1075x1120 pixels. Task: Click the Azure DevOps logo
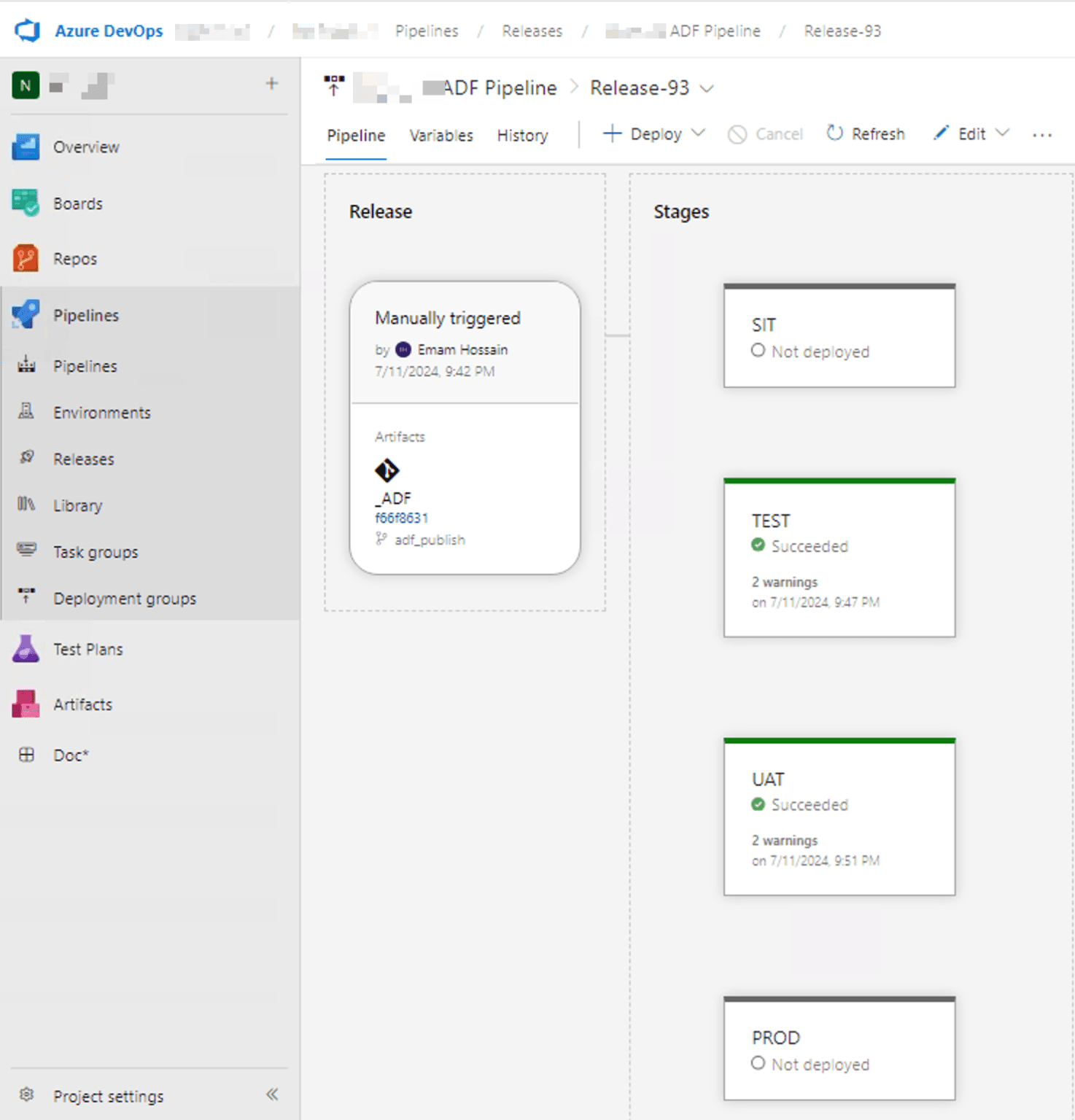[27, 30]
